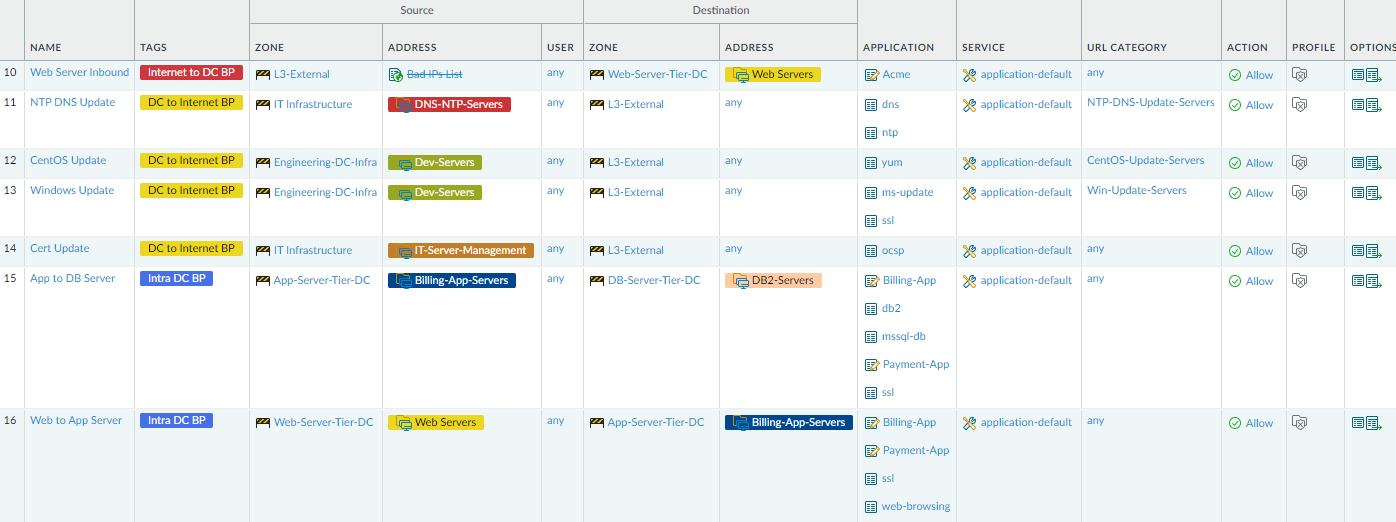1396x522 pixels.
Task: Click the service tools icon in NTP DNS Update row
Action: coord(969,105)
